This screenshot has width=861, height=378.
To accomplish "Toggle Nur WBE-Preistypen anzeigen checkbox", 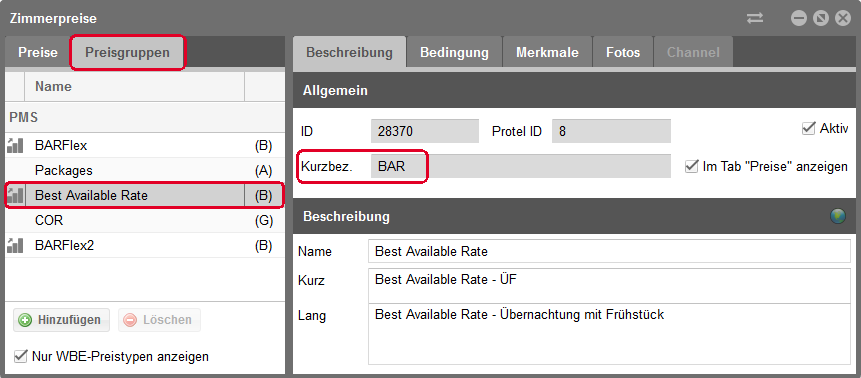I will pos(20,356).
